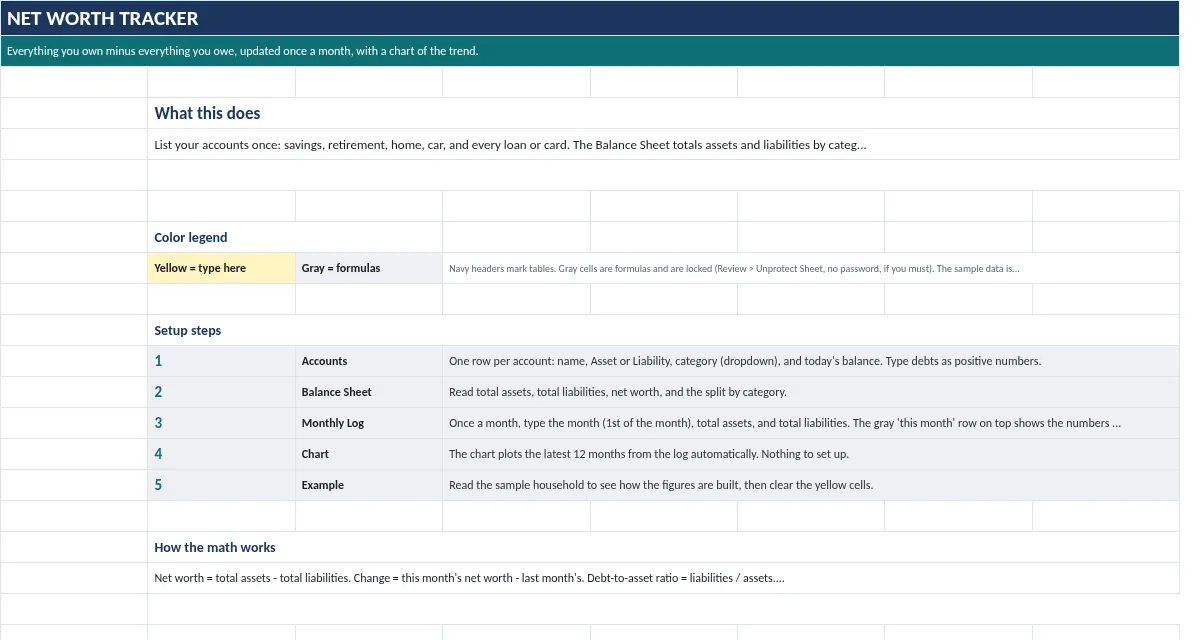Click the 'chart plots the latest 12 months' text
Screen dimensions: 1200x640
[x=811, y=454]
